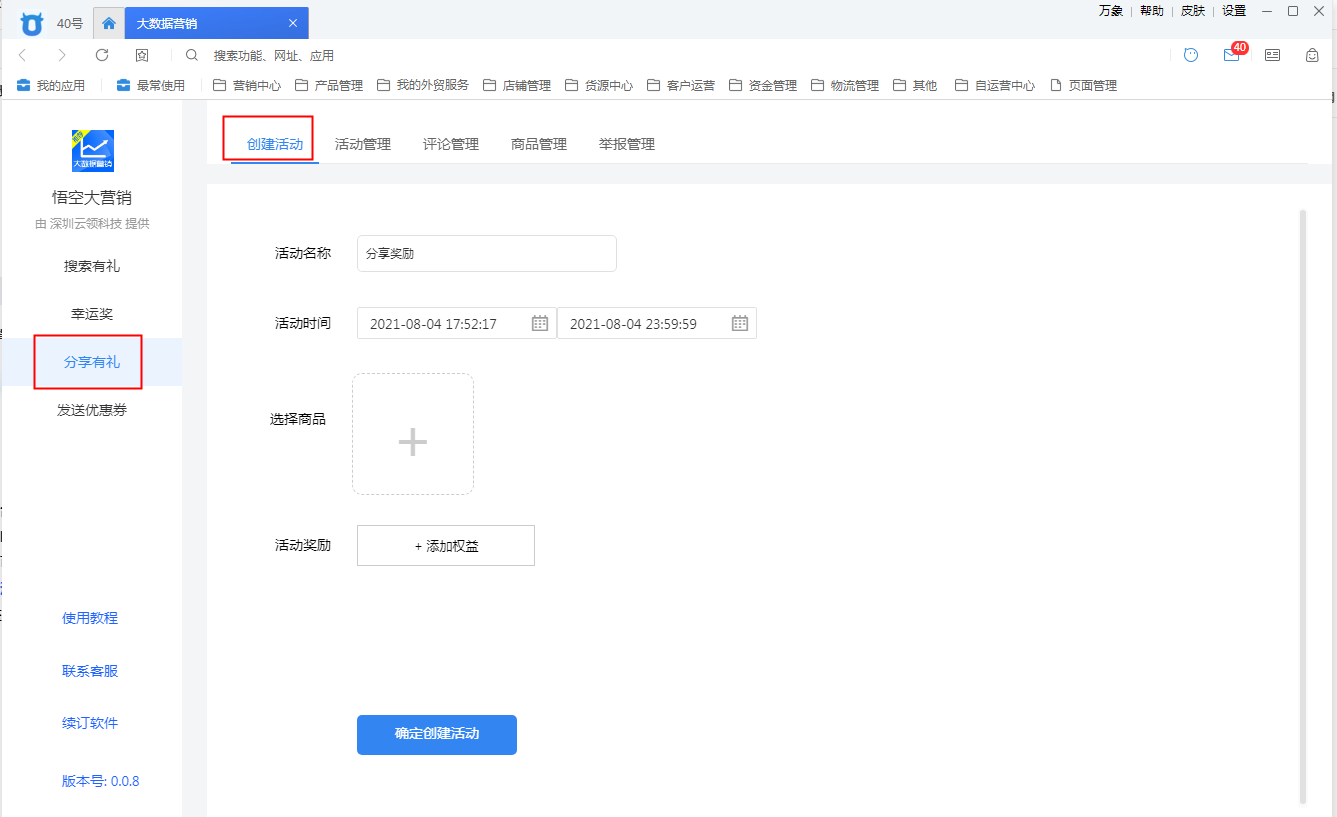The height and width of the screenshot is (817, 1337).
Task: Select 搜索有礼 in the sidebar
Action: click(92, 266)
